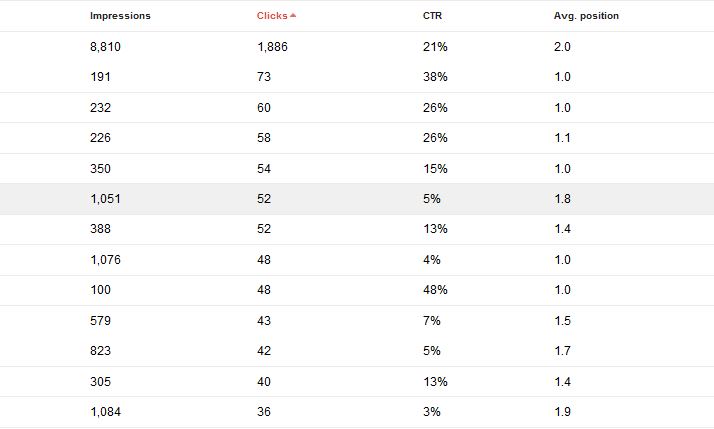Sort by CTR column header

click(x=432, y=15)
